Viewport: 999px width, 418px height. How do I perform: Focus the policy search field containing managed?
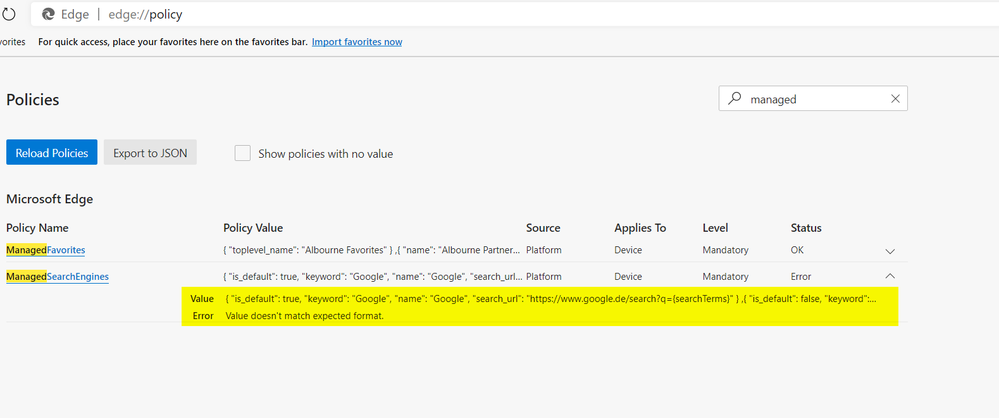813,99
